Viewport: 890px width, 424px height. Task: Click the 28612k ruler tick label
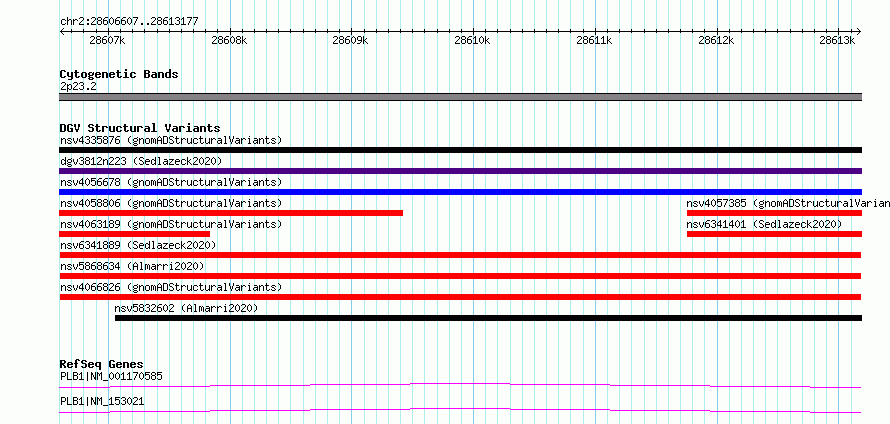pyautogui.click(x=716, y=40)
